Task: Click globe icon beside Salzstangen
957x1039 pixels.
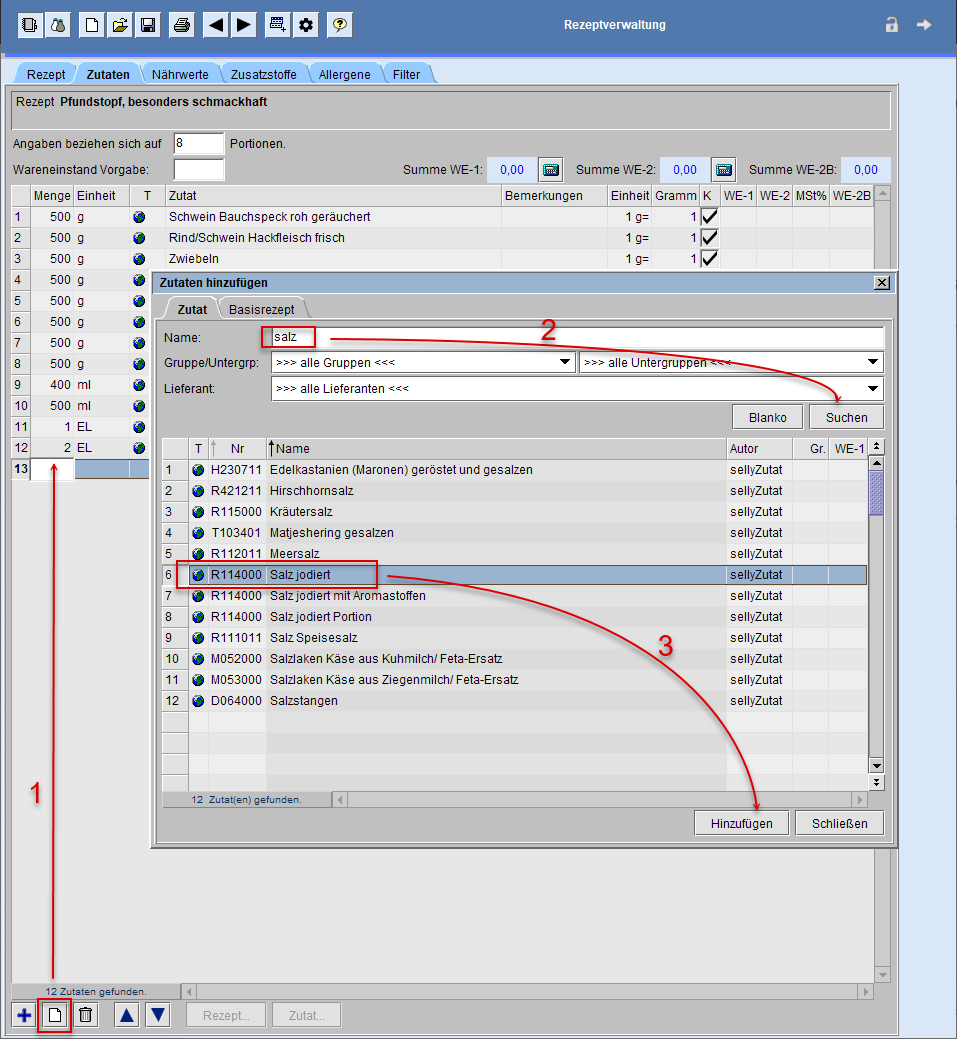Action: click(x=198, y=701)
